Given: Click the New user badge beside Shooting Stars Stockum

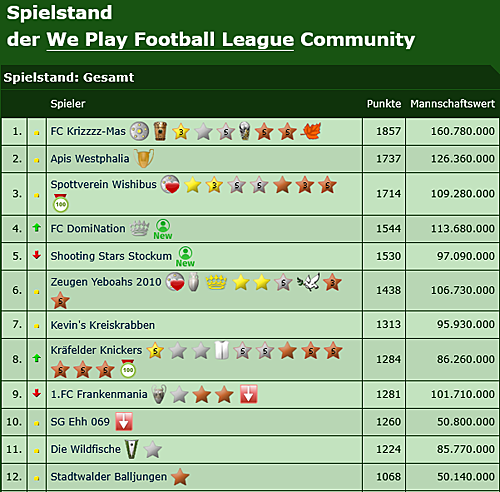Looking at the screenshot, I should click(x=185, y=256).
